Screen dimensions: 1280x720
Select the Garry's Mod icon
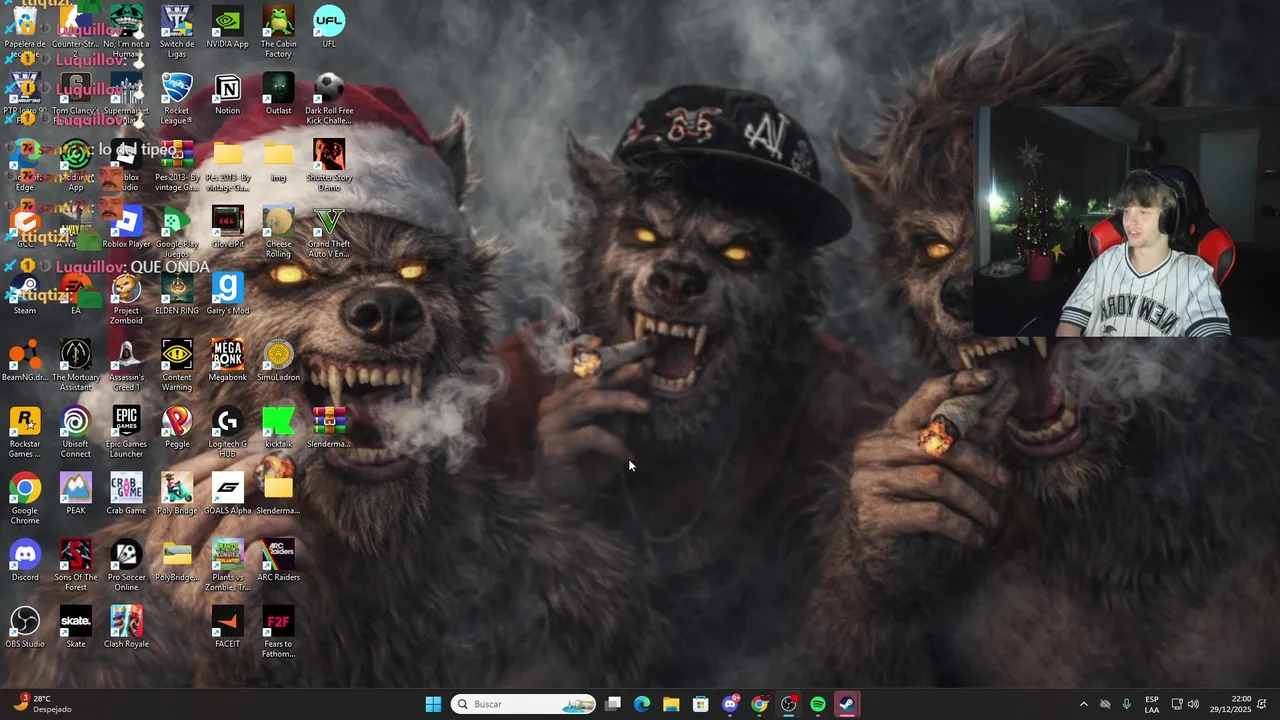click(227, 294)
